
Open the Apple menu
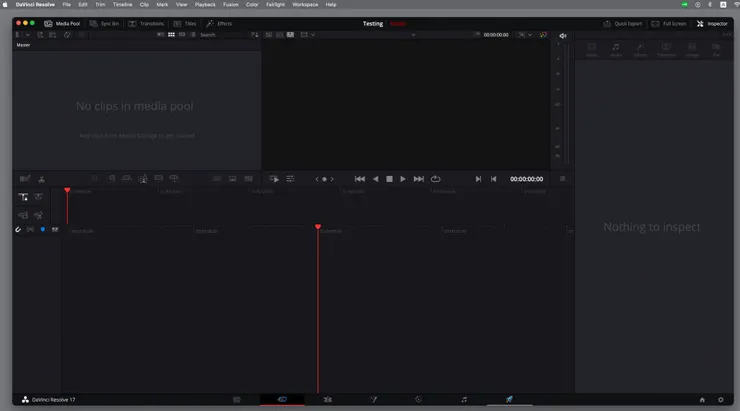coord(5,5)
